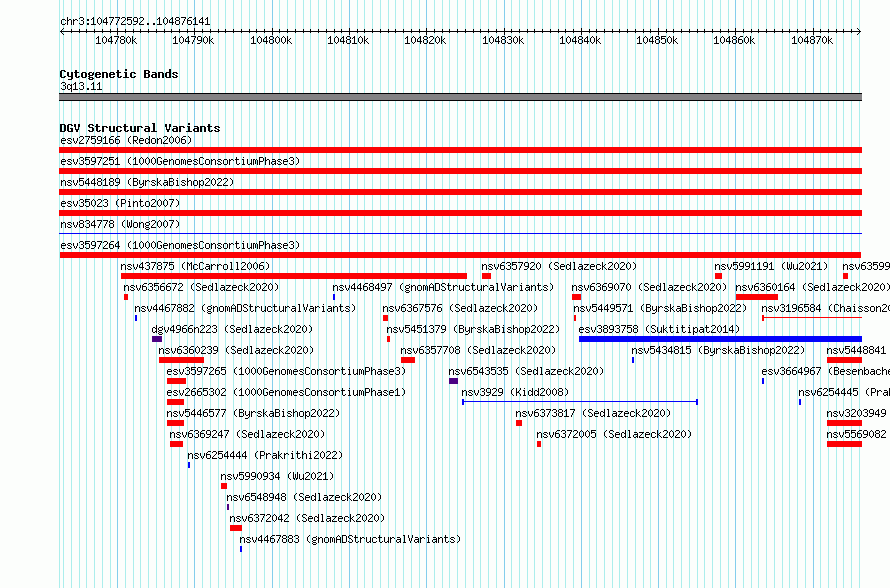This screenshot has width=890, height=588.
Task: Click the chr3:104772592..104876141 coordinates text
Action: coord(135,22)
